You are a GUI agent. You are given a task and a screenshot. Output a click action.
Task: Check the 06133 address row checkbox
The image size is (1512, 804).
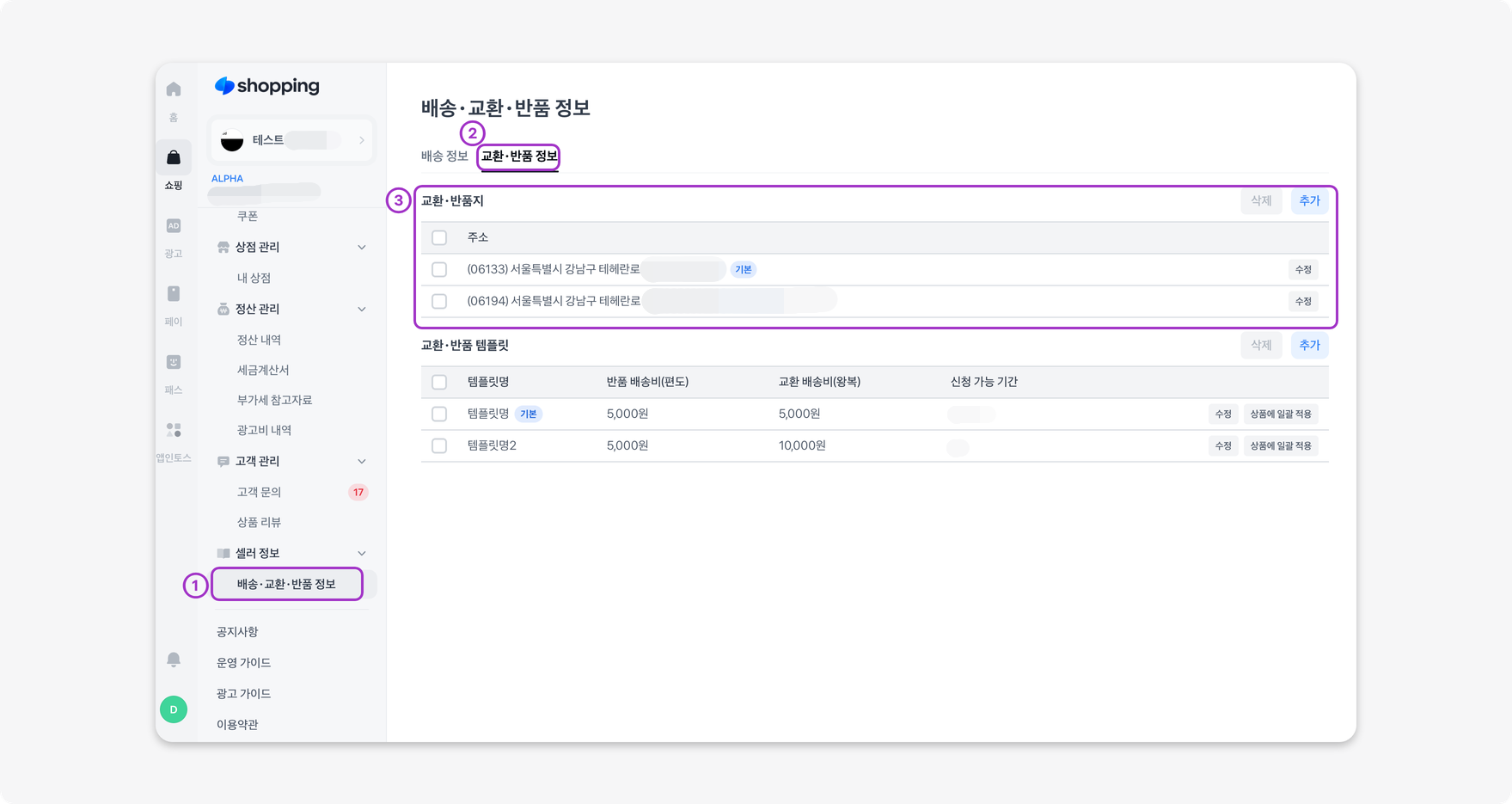tap(439, 270)
